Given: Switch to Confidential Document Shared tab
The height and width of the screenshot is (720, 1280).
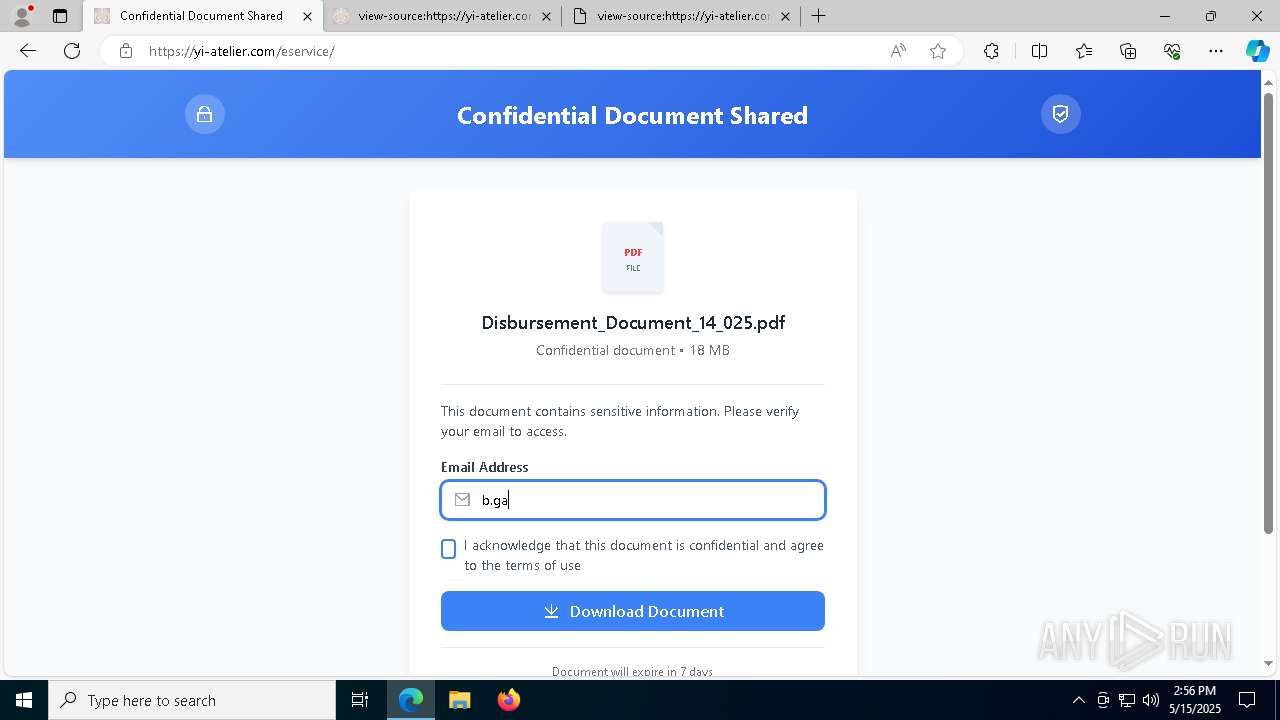Looking at the screenshot, I should 203,16.
